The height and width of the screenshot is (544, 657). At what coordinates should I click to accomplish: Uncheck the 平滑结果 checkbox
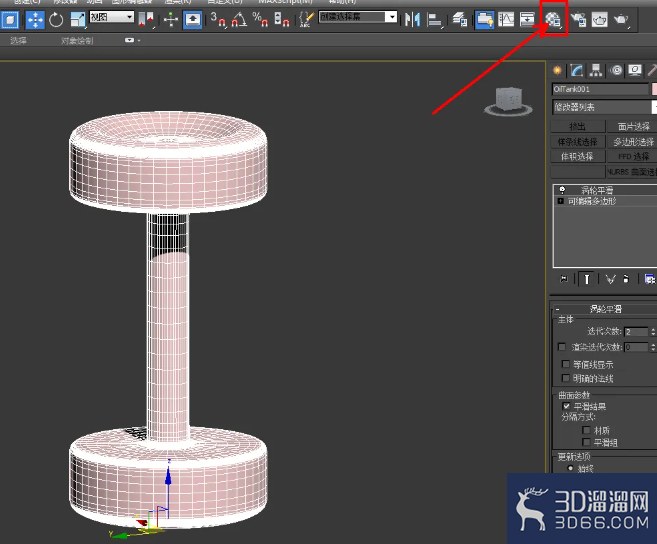(x=566, y=406)
